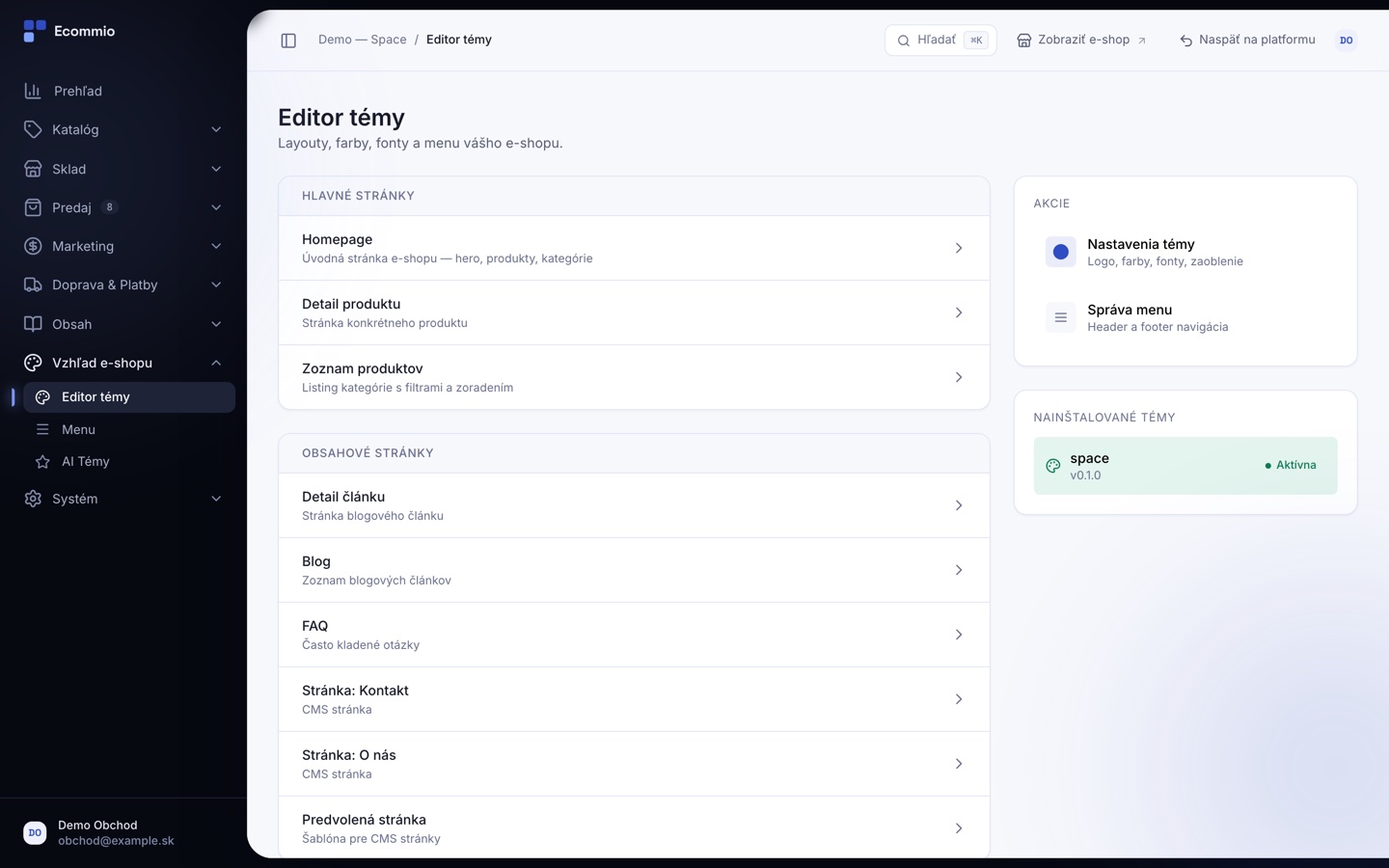Click the Hľadať search field

click(940, 41)
